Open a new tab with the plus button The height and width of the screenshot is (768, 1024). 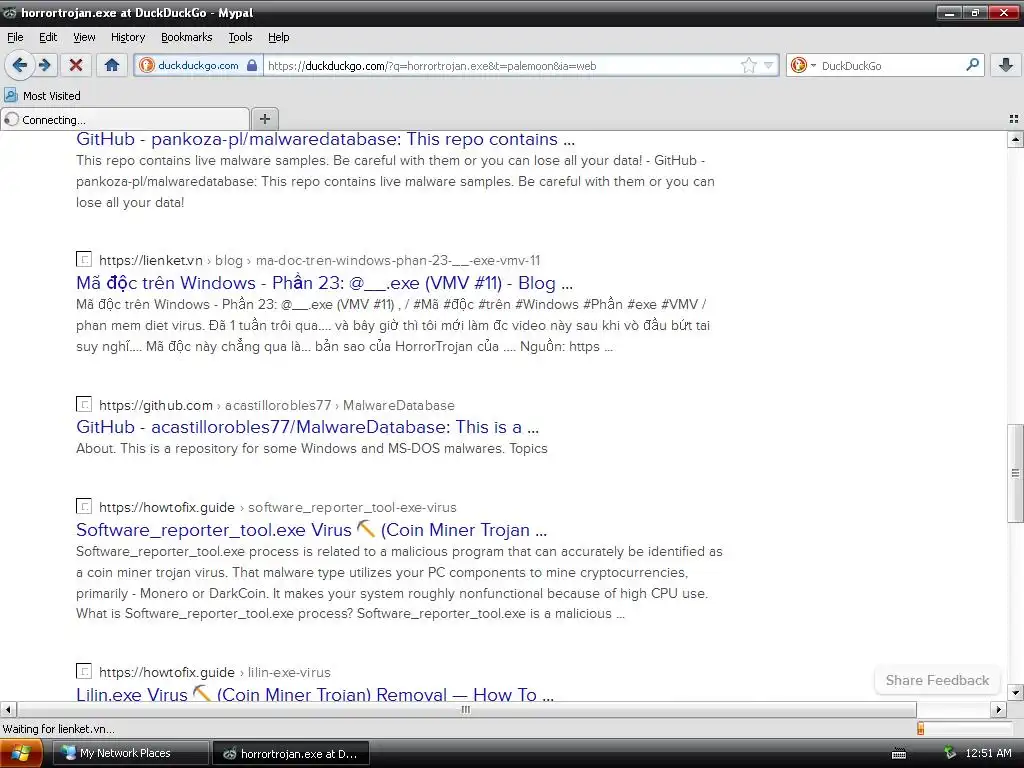264,119
